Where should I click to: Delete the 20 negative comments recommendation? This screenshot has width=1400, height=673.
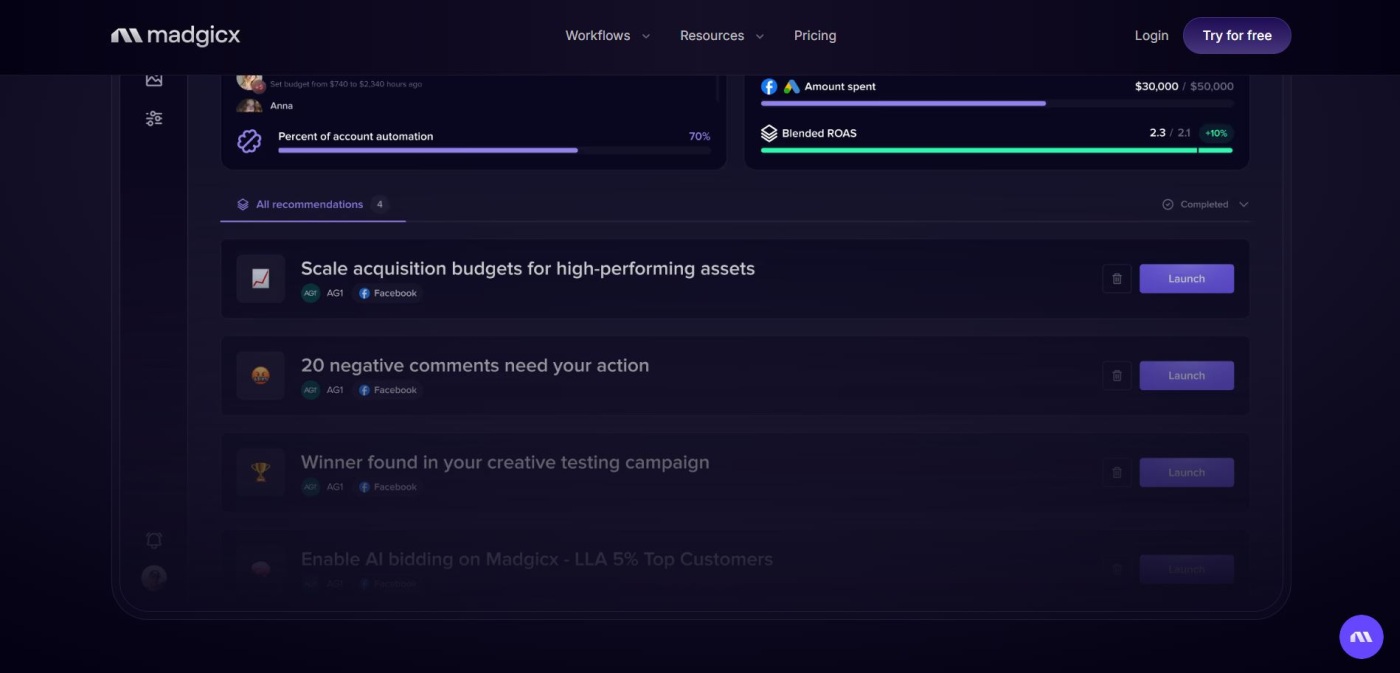pos(1117,376)
